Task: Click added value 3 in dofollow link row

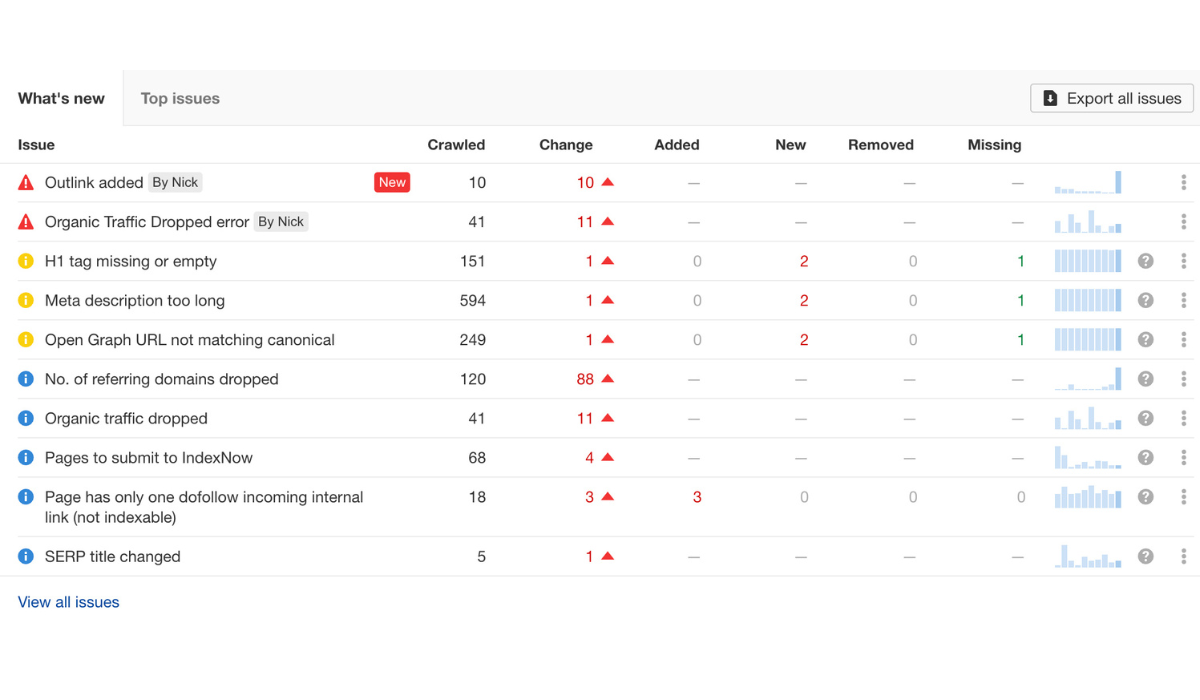Action: 697,497
